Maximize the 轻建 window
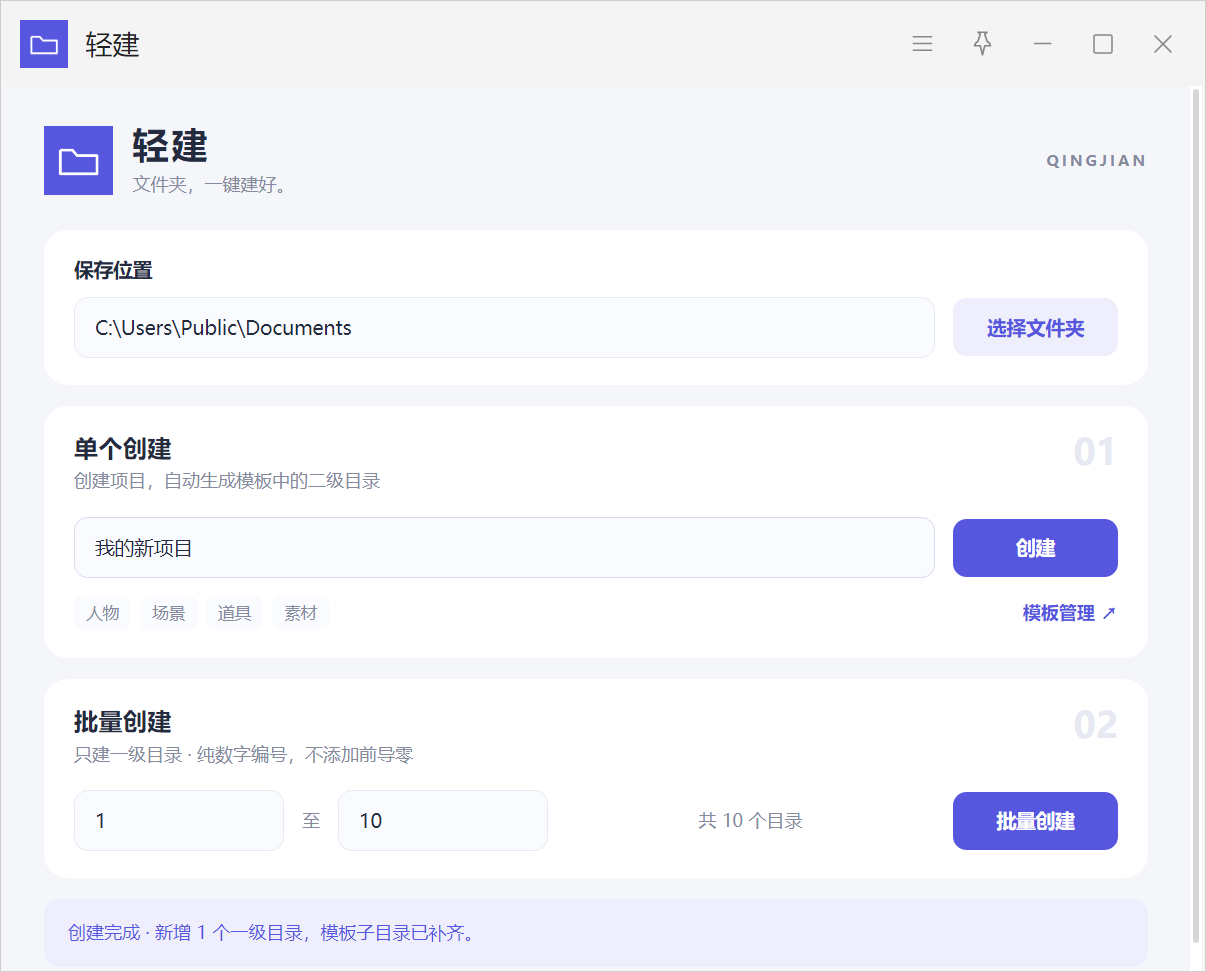1206x972 pixels. point(1102,44)
